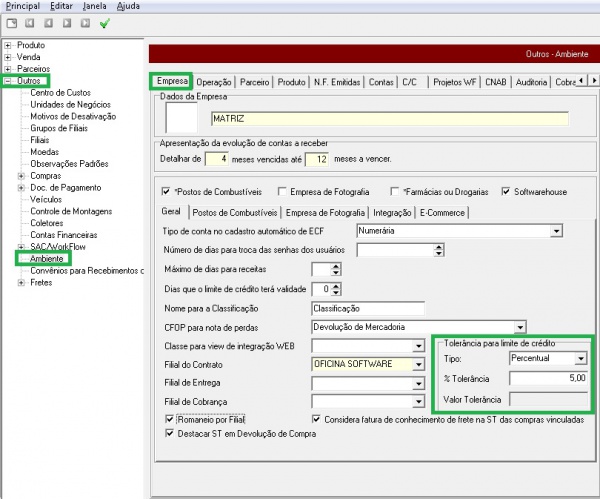Go to the last record
The height and width of the screenshot is (499, 600).
84,22
